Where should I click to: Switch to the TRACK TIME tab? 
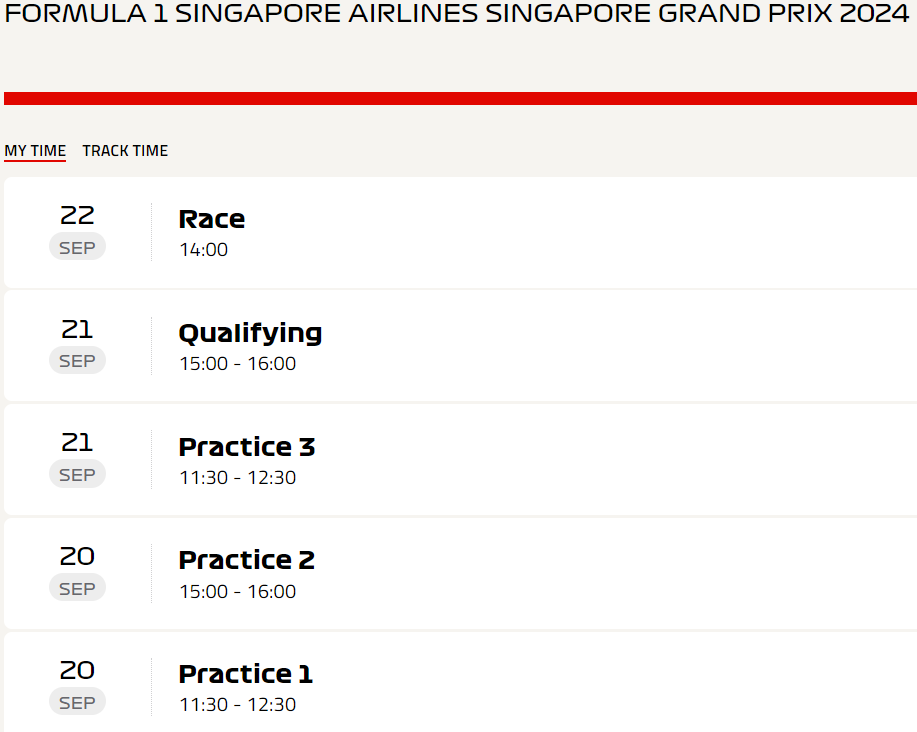pos(125,151)
